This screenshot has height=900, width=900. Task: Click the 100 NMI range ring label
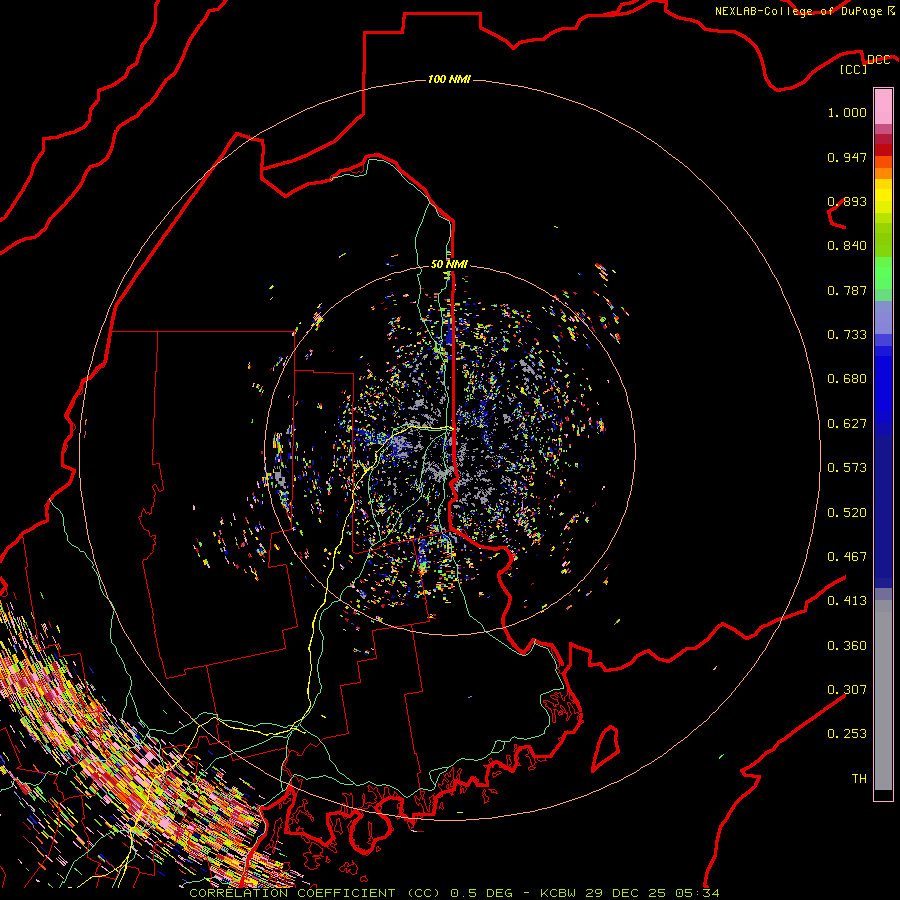click(449, 79)
